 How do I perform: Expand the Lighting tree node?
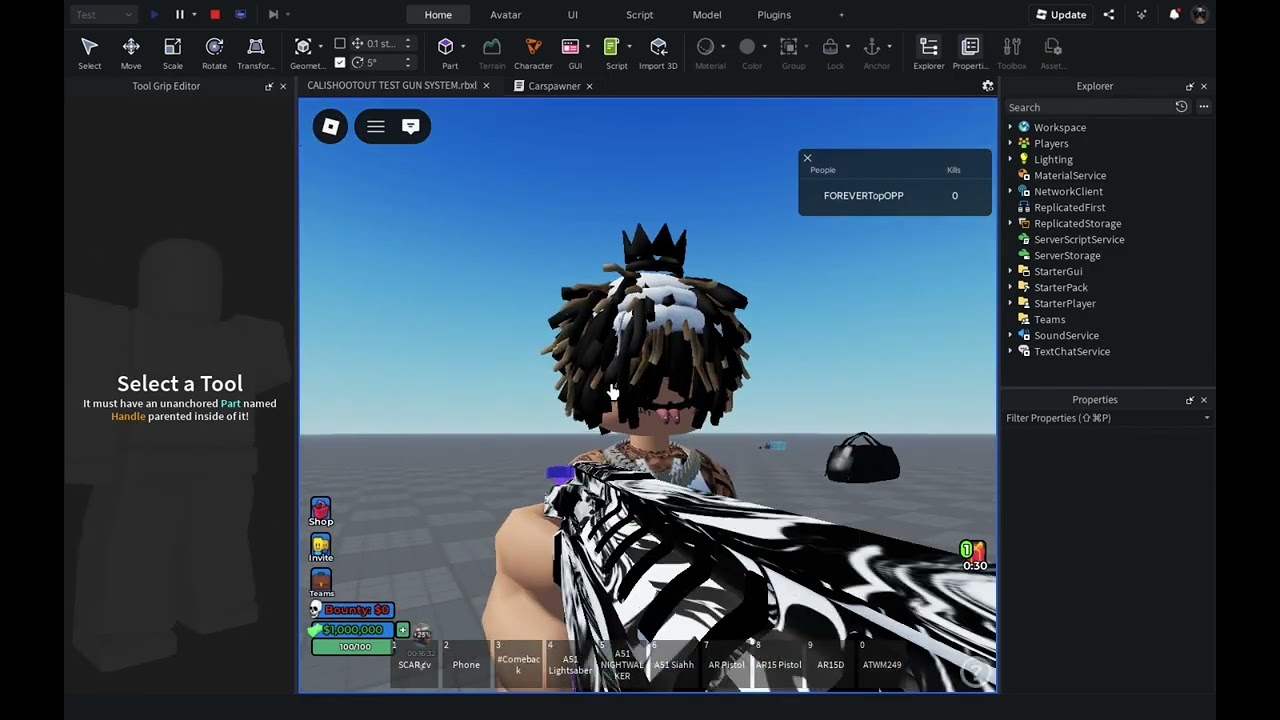pyautogui.click(x=1010, y=159)
